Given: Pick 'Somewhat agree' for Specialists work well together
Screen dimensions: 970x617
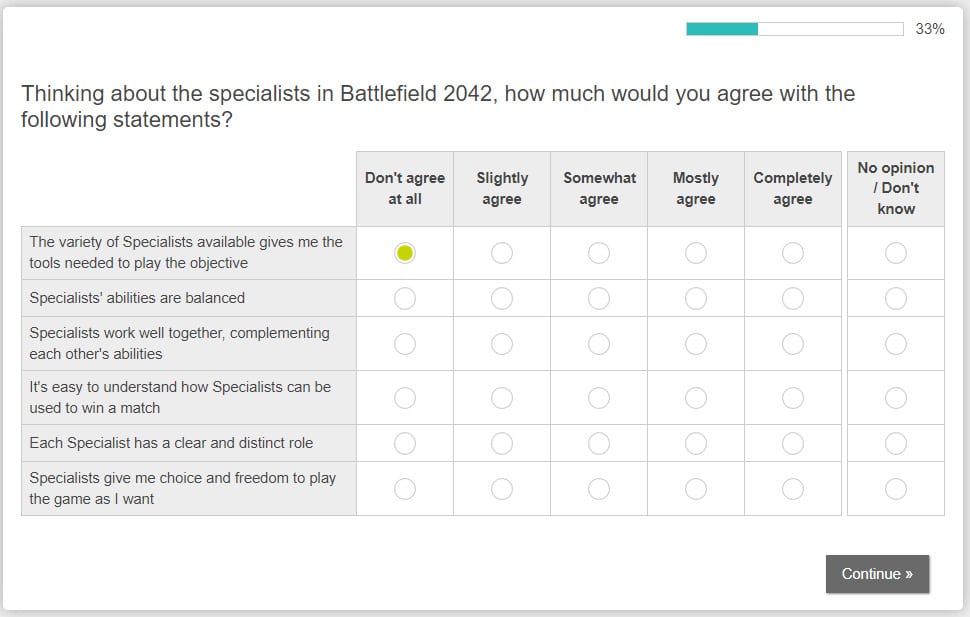Looking at the screenshot, I should pyautogui.click(x=599, y=343).
